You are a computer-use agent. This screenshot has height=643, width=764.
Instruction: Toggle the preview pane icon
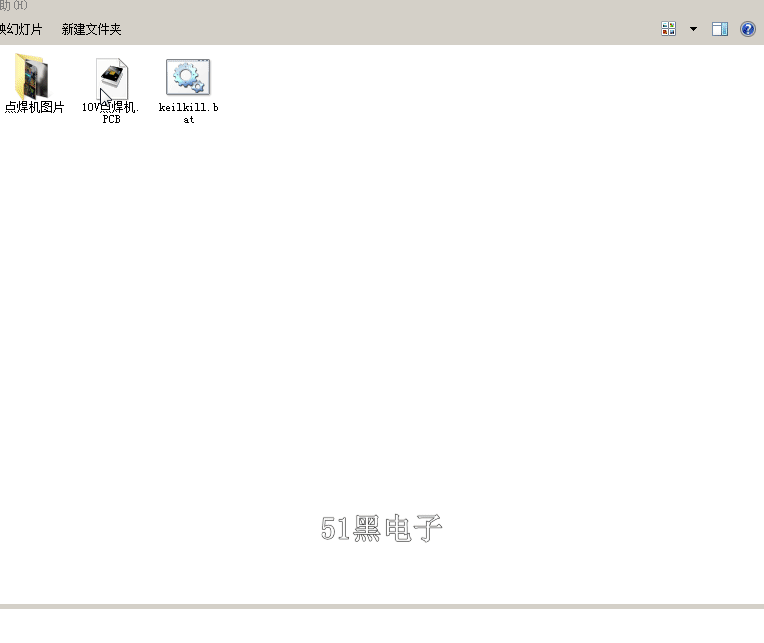[720, 29]
